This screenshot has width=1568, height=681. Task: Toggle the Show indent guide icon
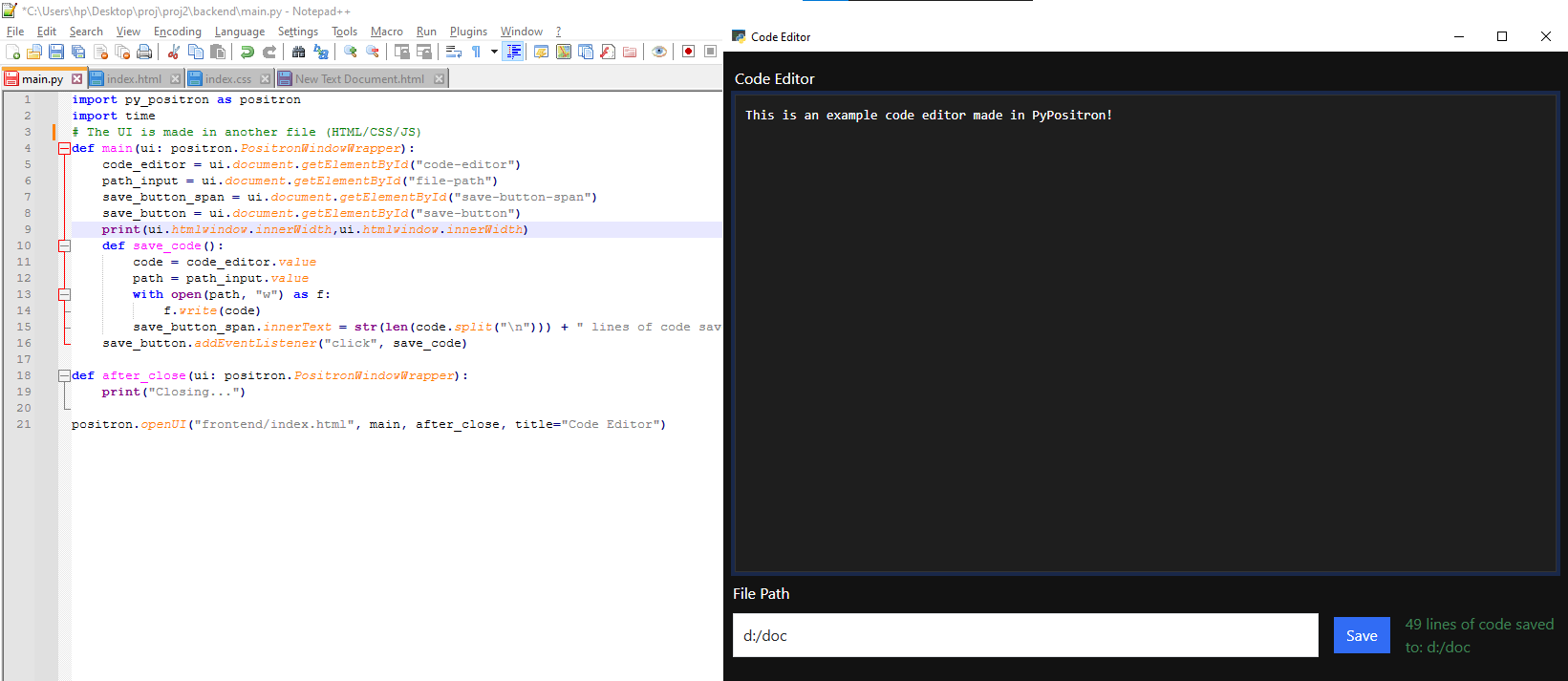click(513, 52)
